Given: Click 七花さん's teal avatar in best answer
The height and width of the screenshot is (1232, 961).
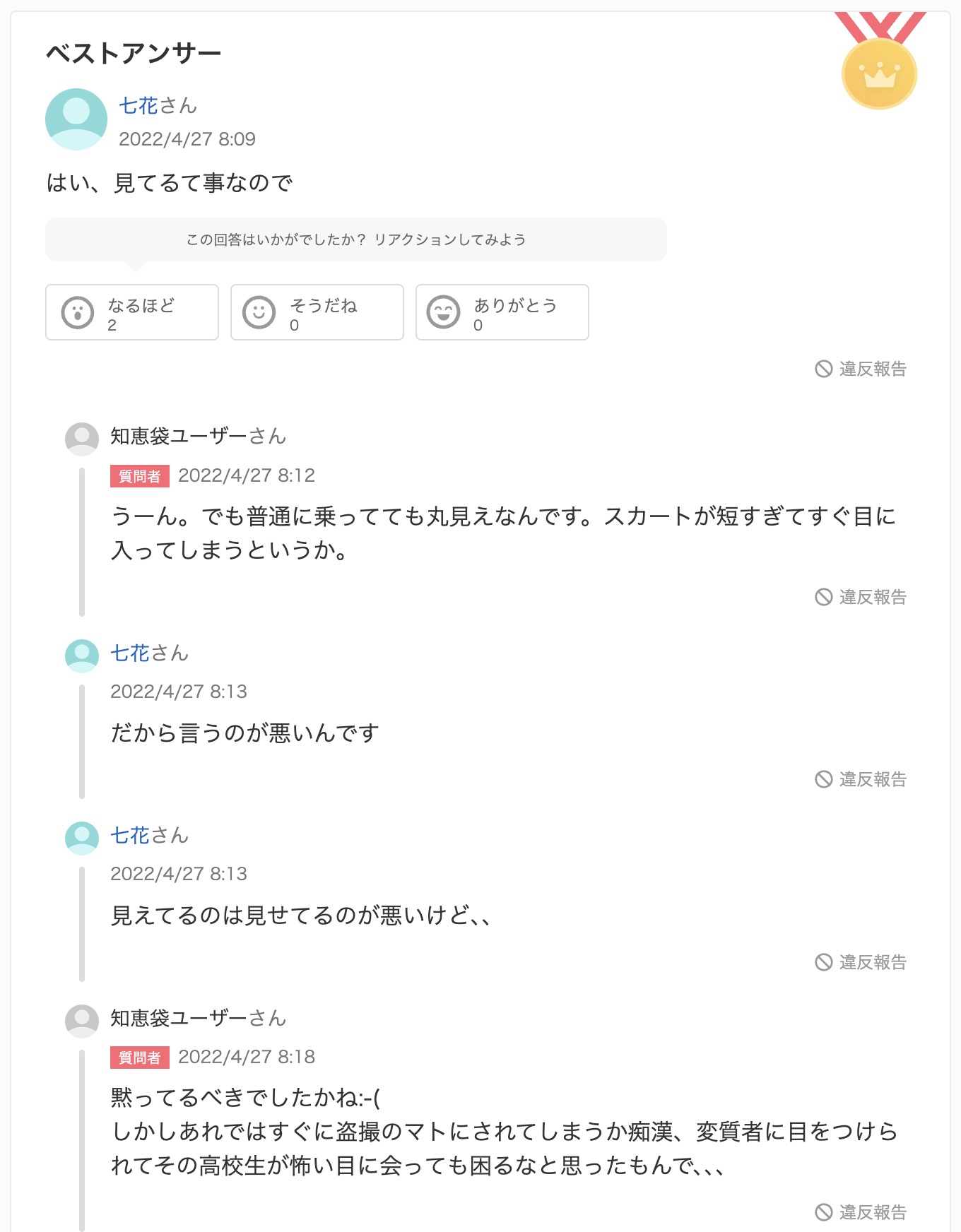Looking at the screenshot, I should tap(76, 119).
